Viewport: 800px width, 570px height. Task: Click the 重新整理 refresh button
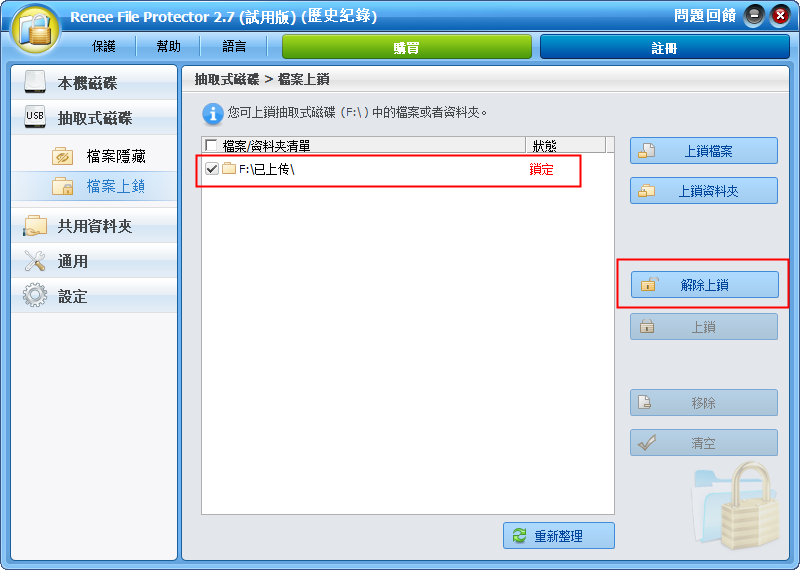click(559, 536)
